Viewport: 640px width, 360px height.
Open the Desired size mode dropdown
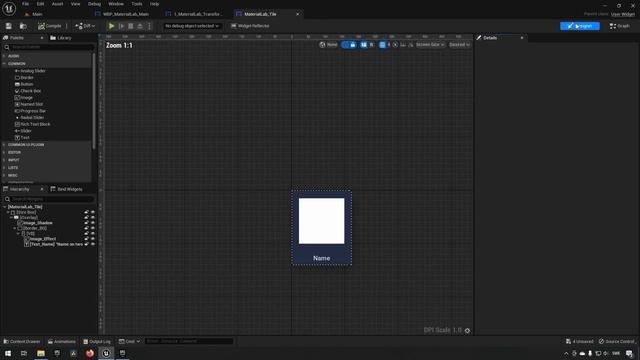[460, 45]
